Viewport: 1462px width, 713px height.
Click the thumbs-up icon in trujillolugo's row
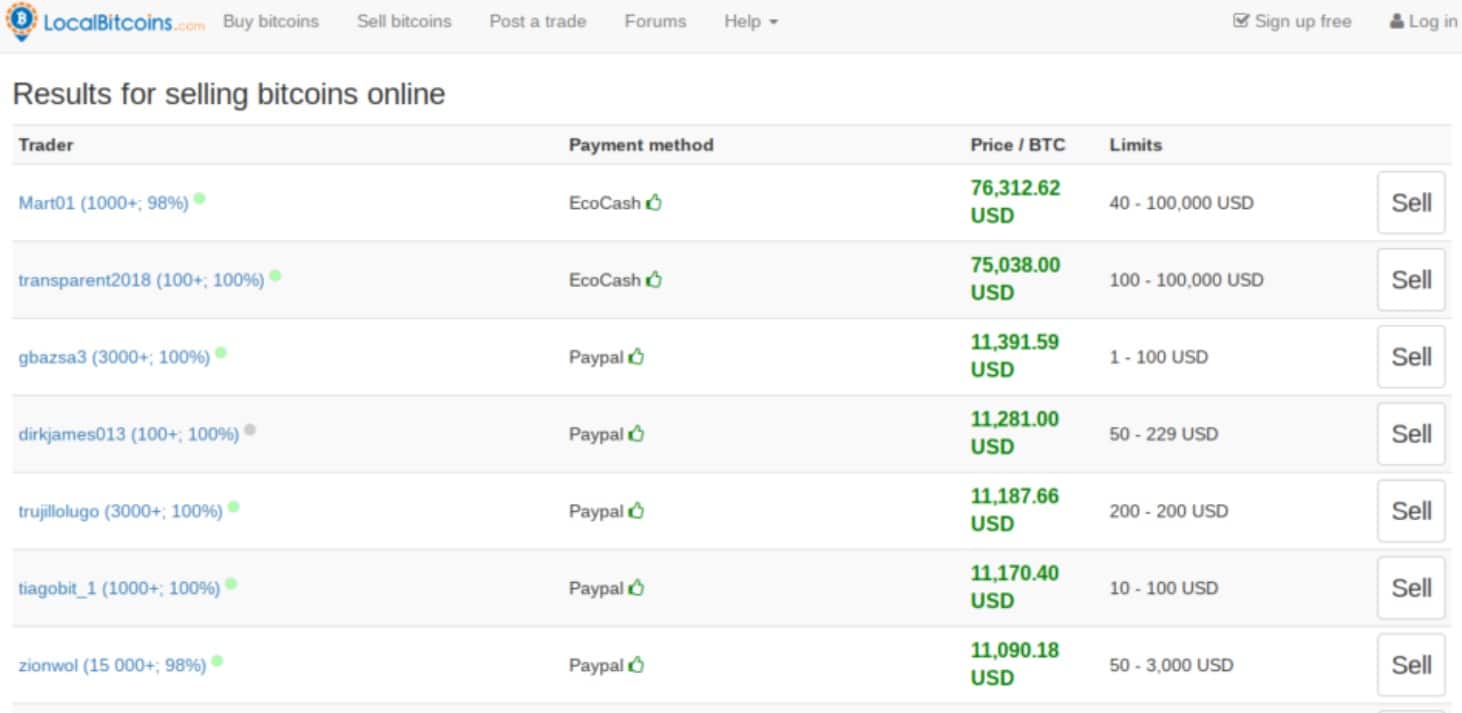click(x=637, y=510)
